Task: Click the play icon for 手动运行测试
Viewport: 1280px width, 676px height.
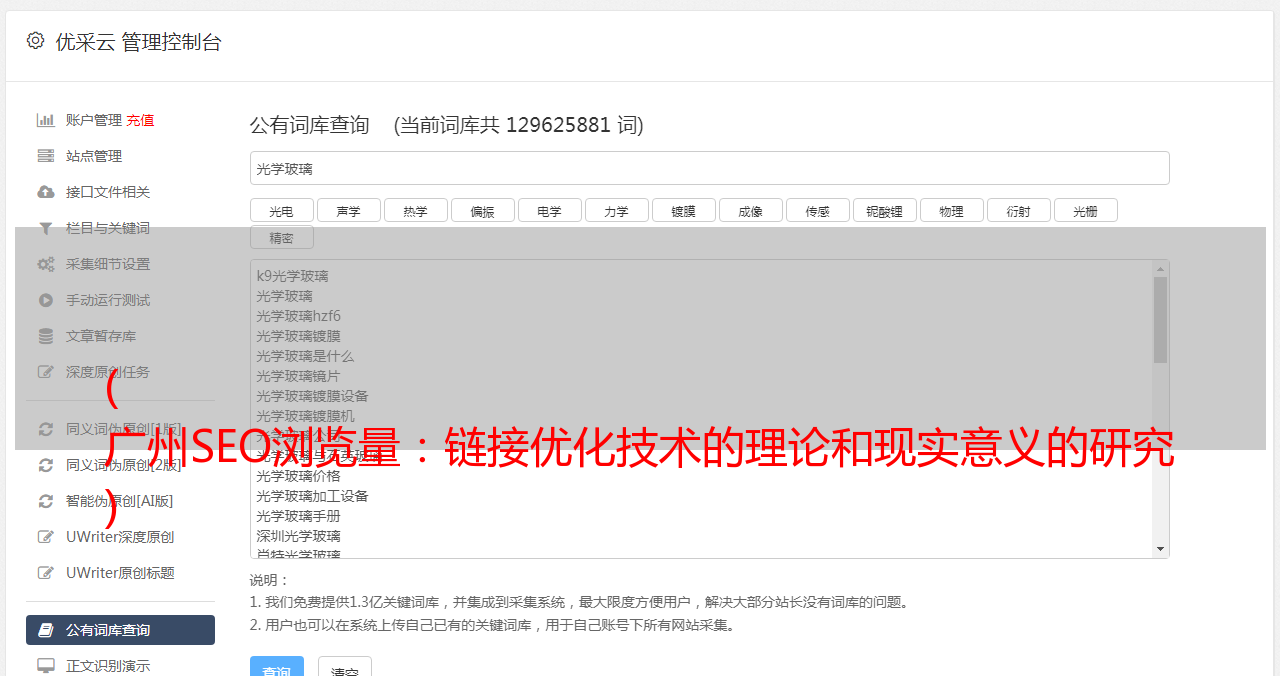Action: coord(46,300)
